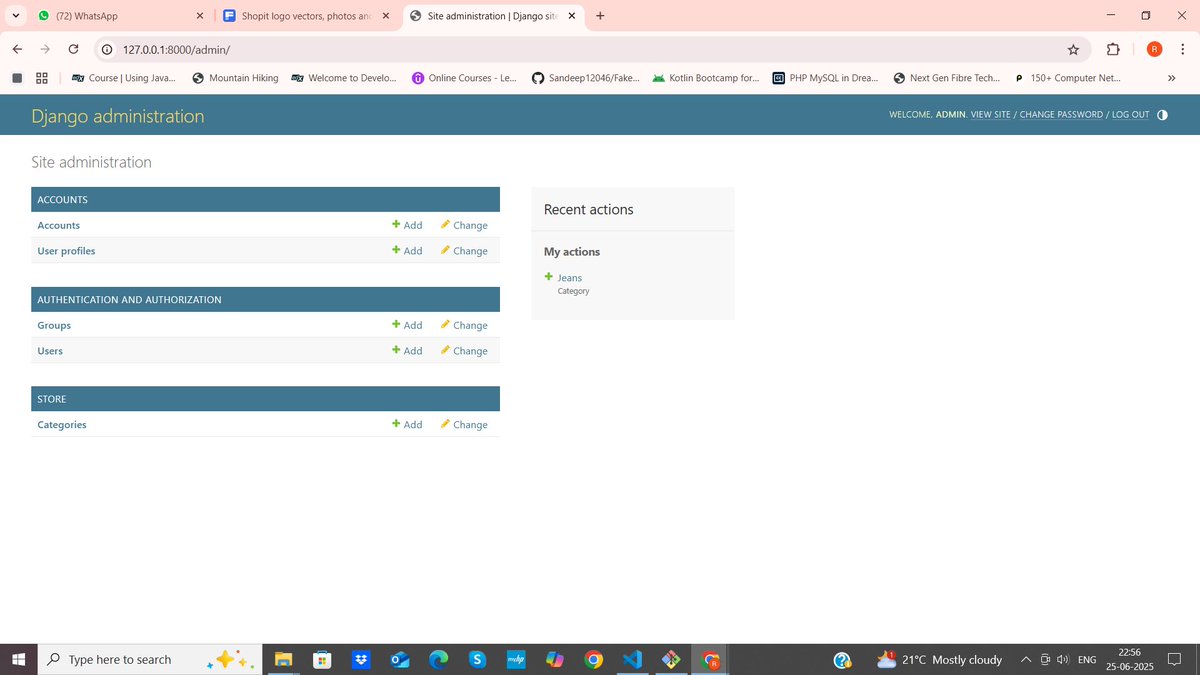
Task: Open the Sandeep12046 GitHub bookmark
Action: click(586, 77)
